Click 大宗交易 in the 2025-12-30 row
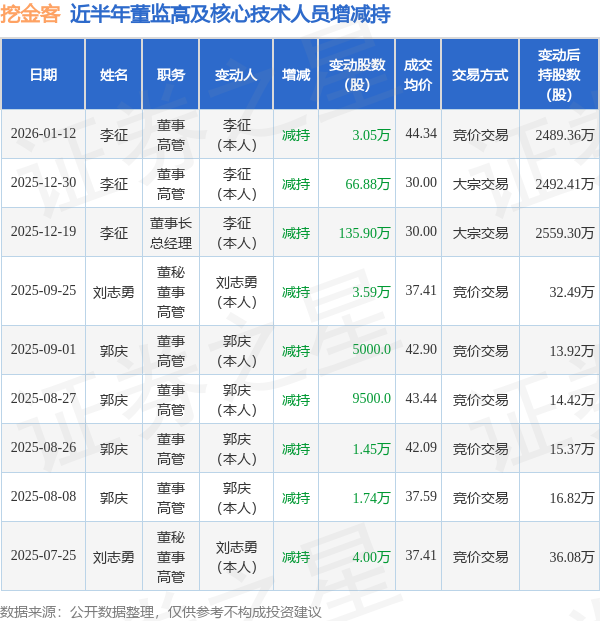600x621 pixels. coord(480,184)
